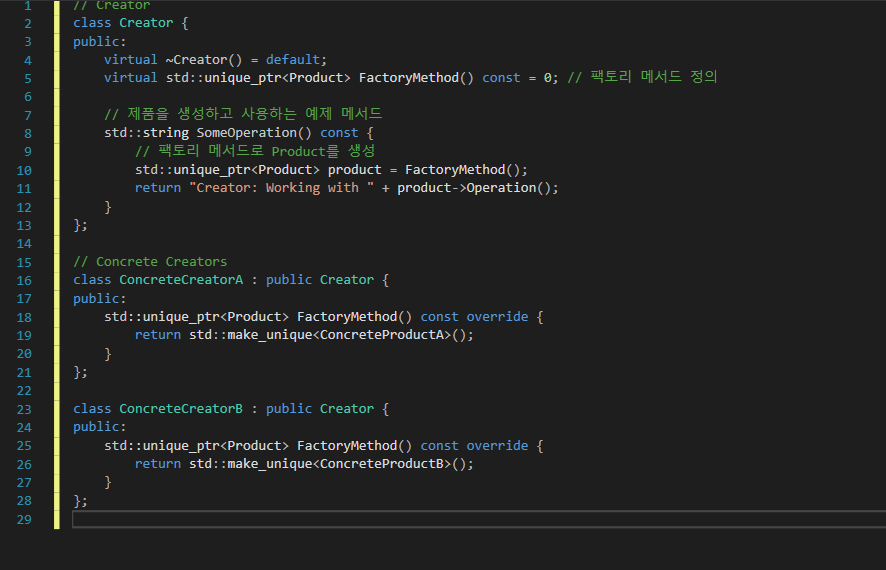Click 'public:' on line 24
Viewport: 886px width, 570px height.
pyautogui.click(x=99, y=427)
